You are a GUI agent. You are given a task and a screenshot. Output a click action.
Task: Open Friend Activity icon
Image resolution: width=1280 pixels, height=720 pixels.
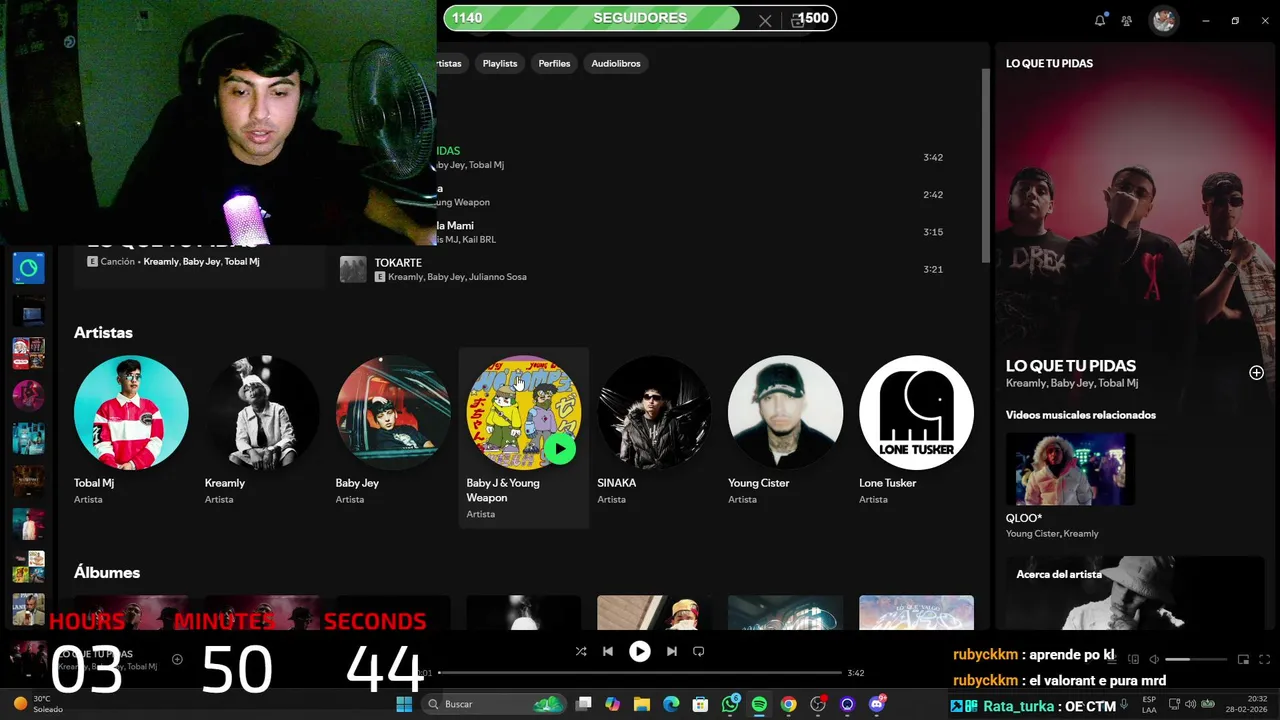click(1127, 20)
